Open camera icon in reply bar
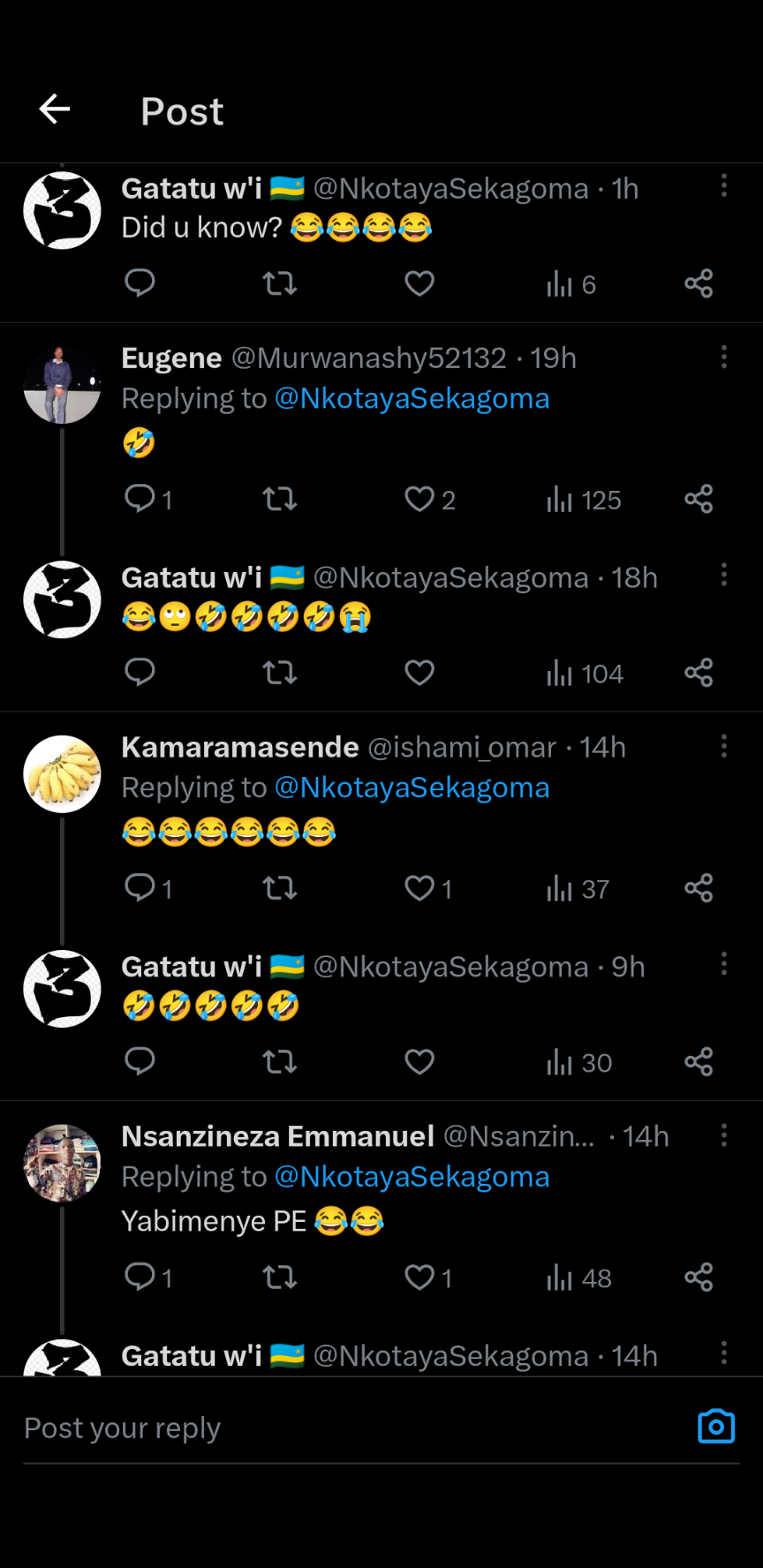The width and height of the screenshot is (763, 1568). point(715,1427)
